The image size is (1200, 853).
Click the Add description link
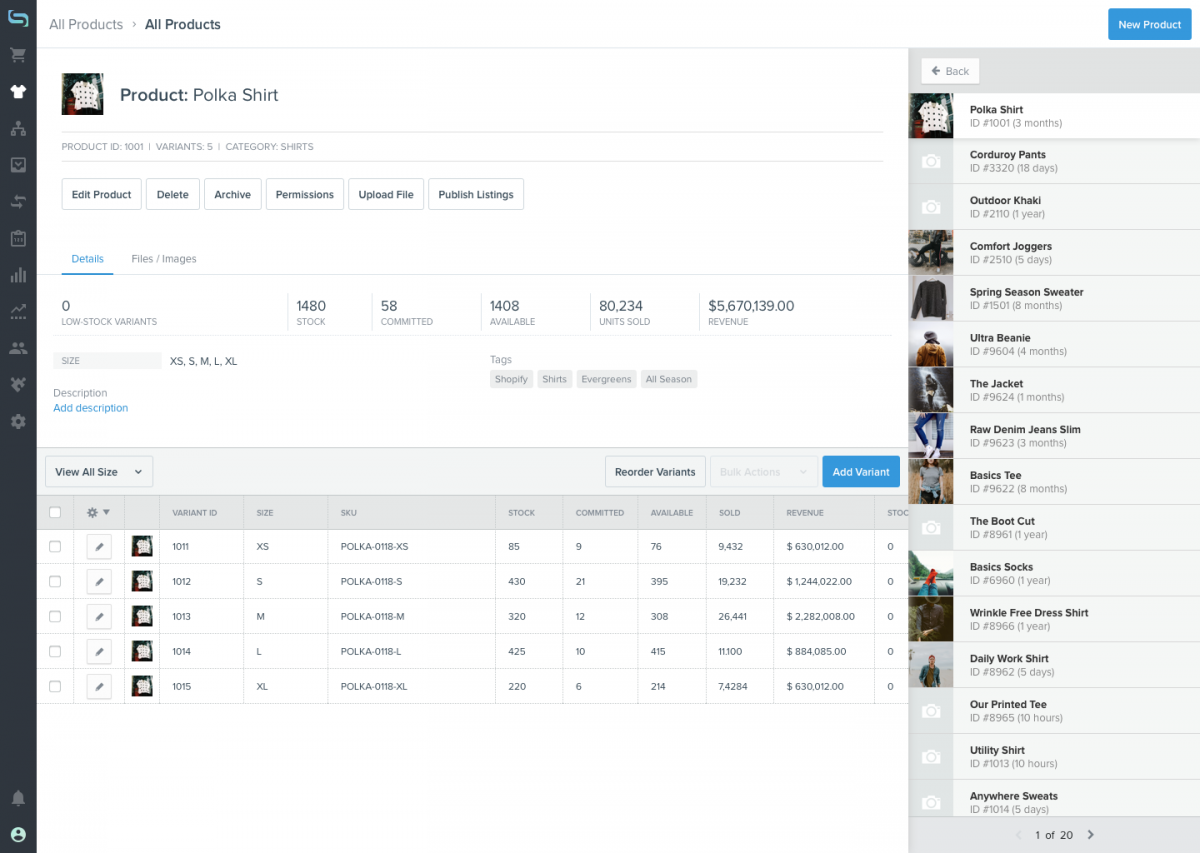click(90, 408)
